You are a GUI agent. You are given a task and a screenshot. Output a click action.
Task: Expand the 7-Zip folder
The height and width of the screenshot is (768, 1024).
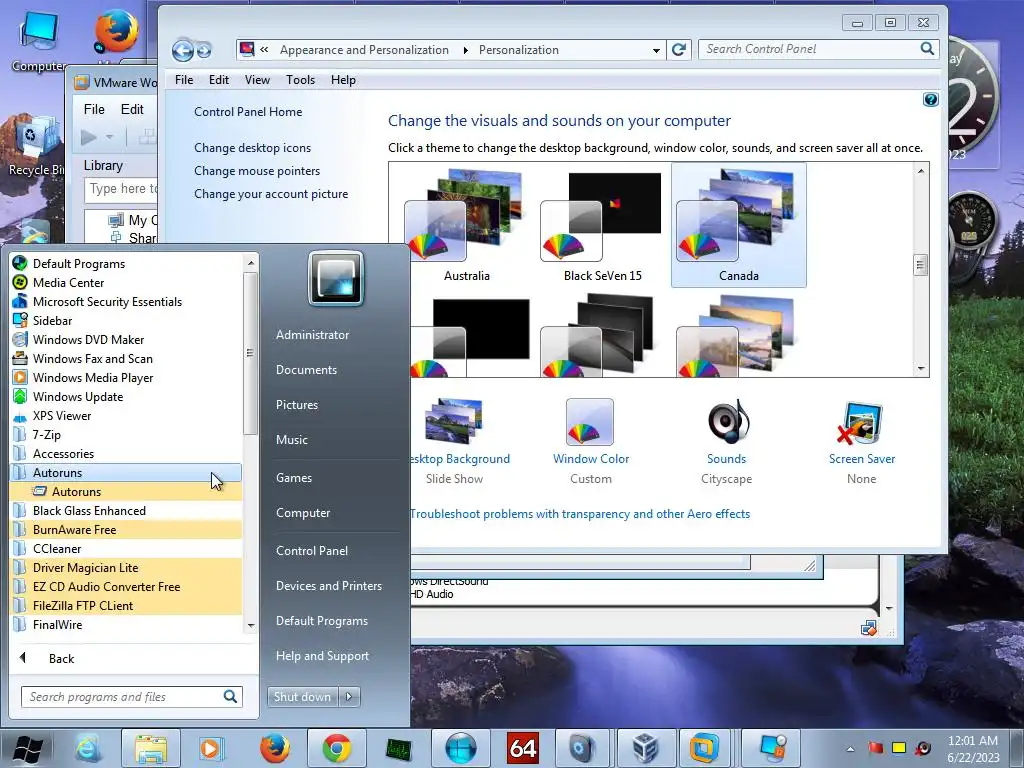pyautogui.click(x=127, y=434)
